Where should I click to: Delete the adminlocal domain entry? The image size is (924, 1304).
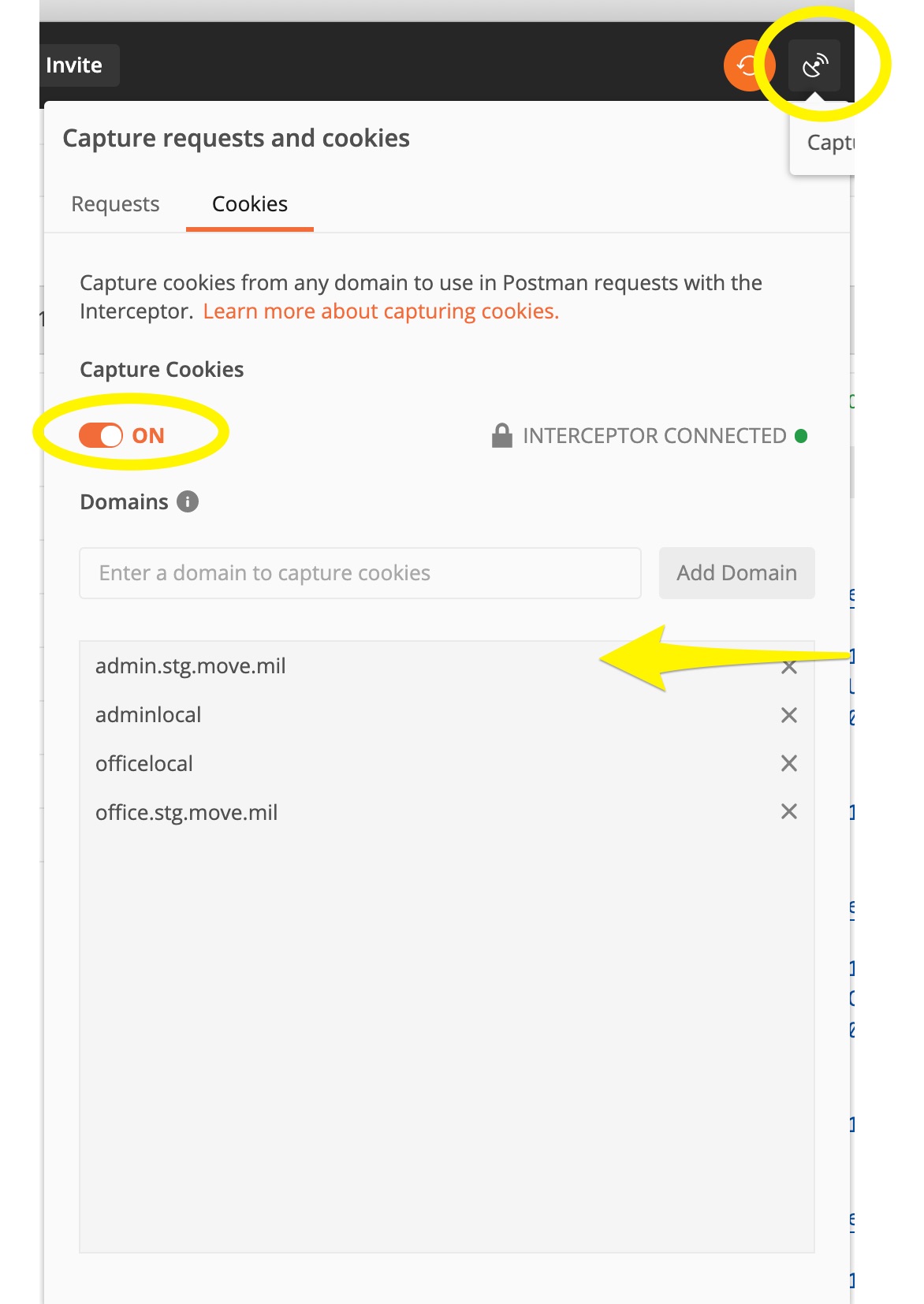[788, 715]
